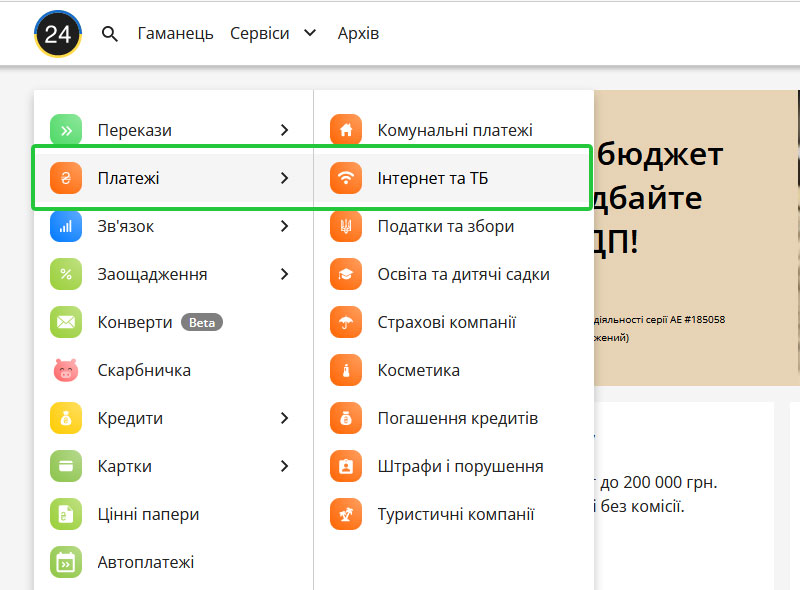This screenshot has width=800, height=590.
Task: Click the yellow Кредити money bag icon
Action: 66,418
